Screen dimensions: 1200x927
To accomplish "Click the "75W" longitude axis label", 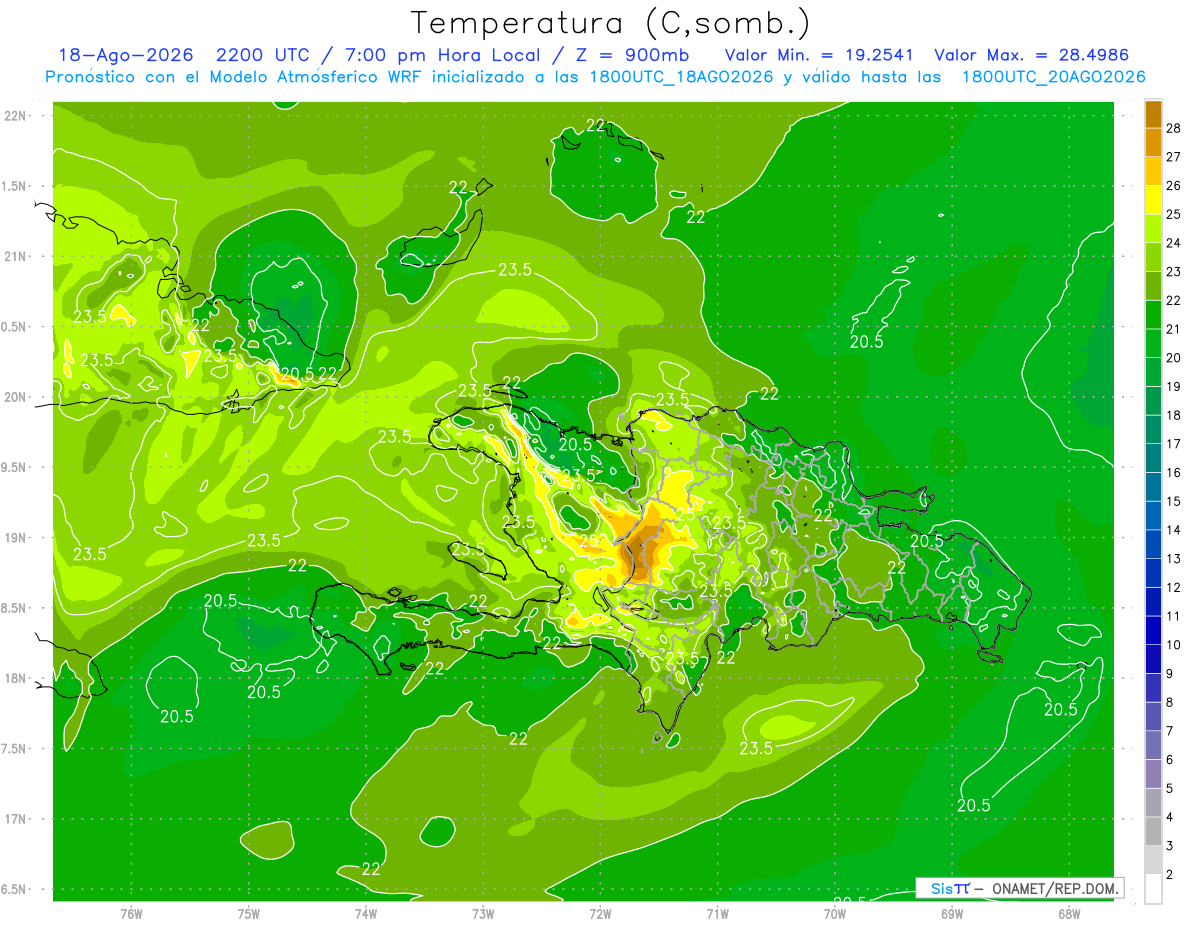I will 248,913.
